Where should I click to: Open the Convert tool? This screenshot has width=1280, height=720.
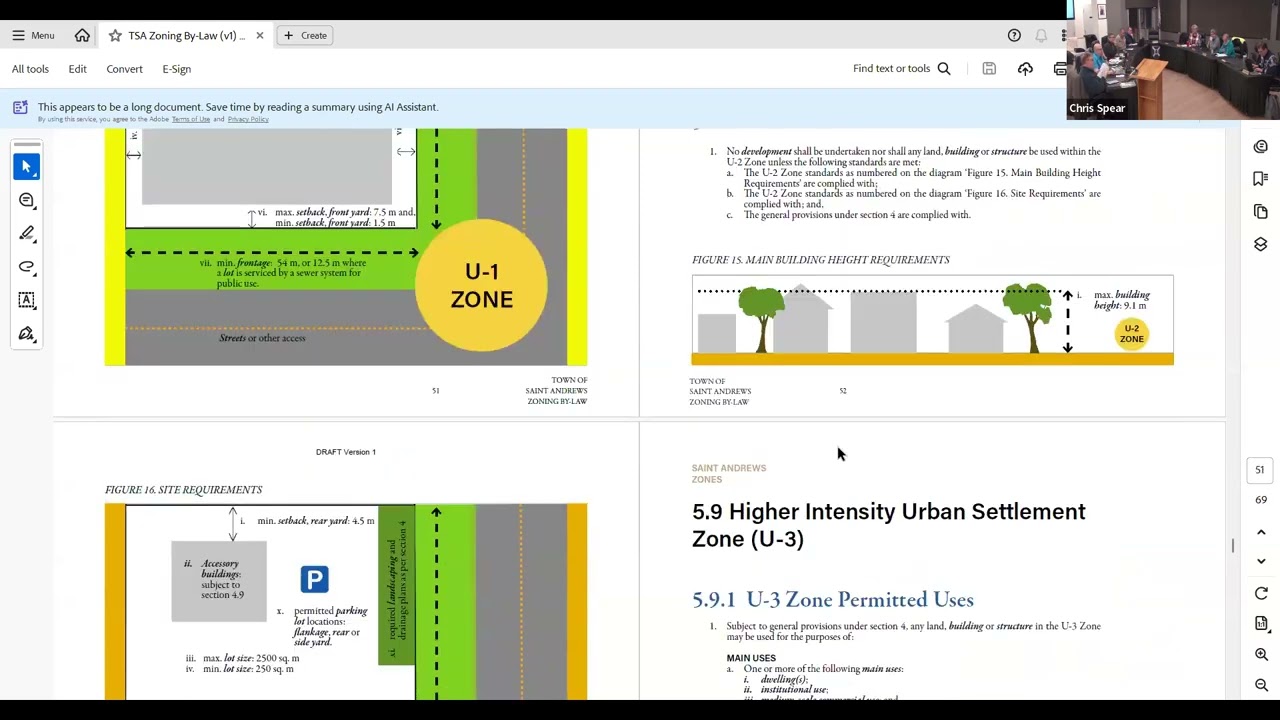(x=124, y=69)
